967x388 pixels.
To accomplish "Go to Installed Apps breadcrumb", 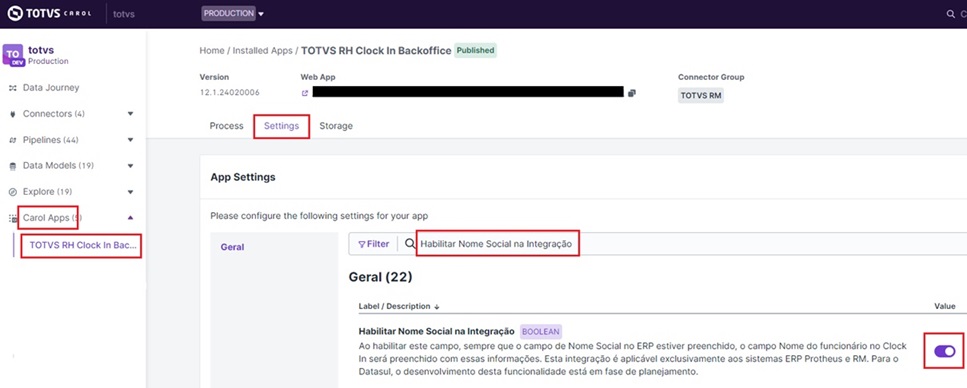I will (x=262, y=51).
